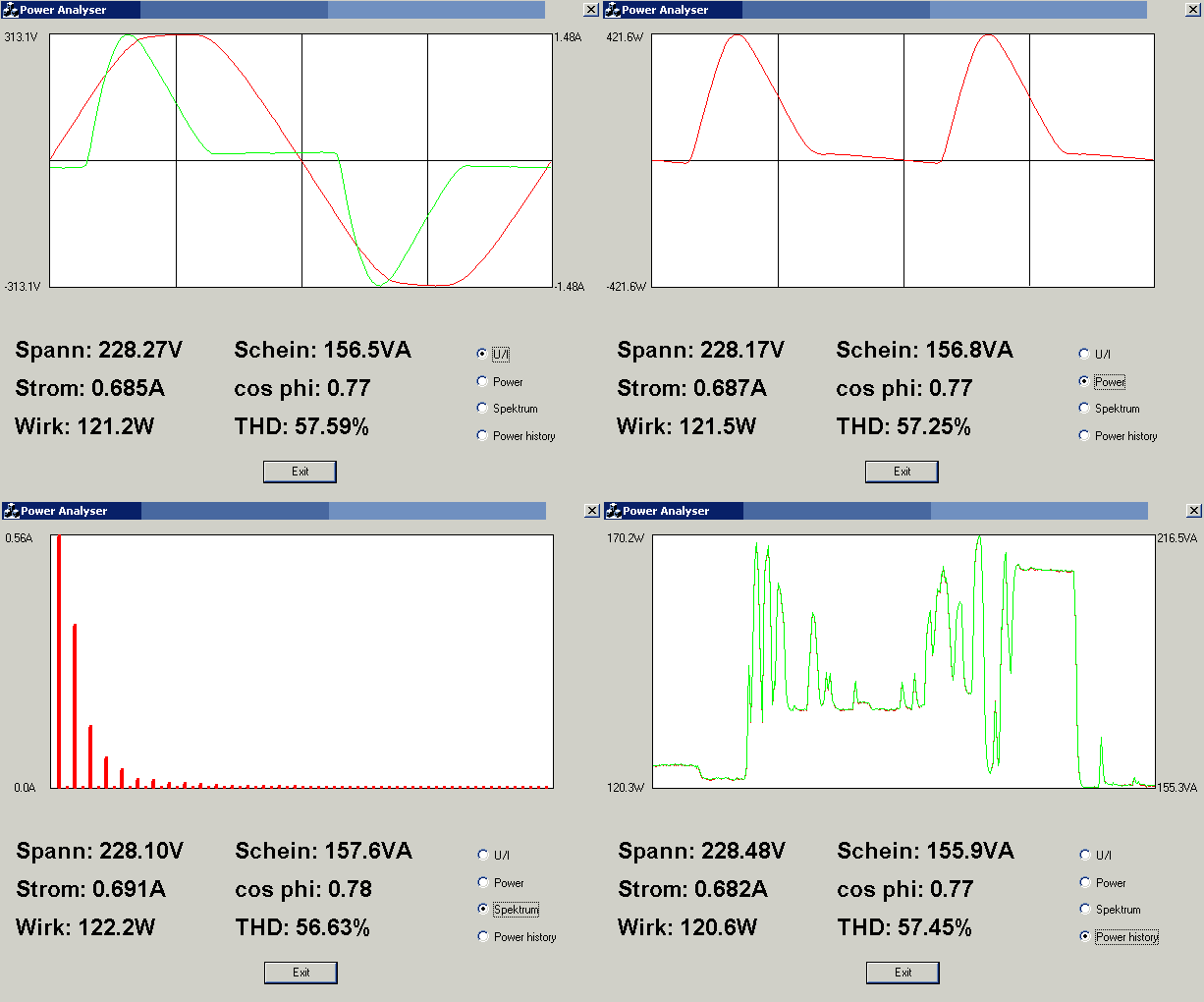Select Spektrum radio in the 228.27V window
This screenshot has width=1204, height=1002.
click(481, 408)
